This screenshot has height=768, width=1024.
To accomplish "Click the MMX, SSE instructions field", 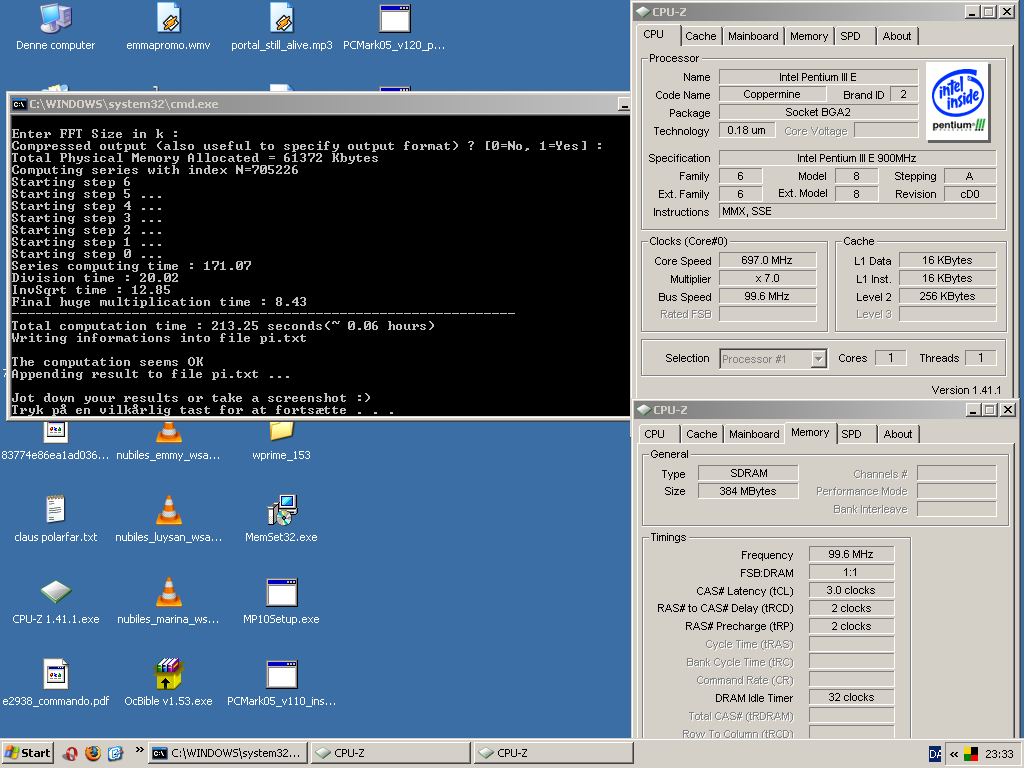I will pos(857,211).
